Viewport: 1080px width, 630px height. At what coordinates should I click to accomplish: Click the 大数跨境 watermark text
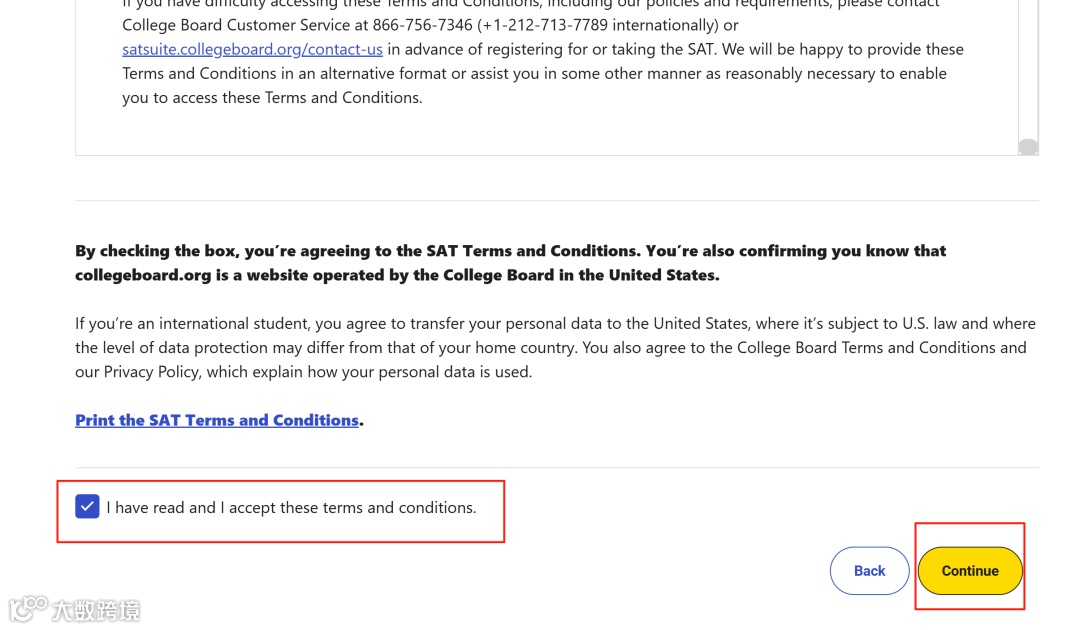click(x=97, y=609)
